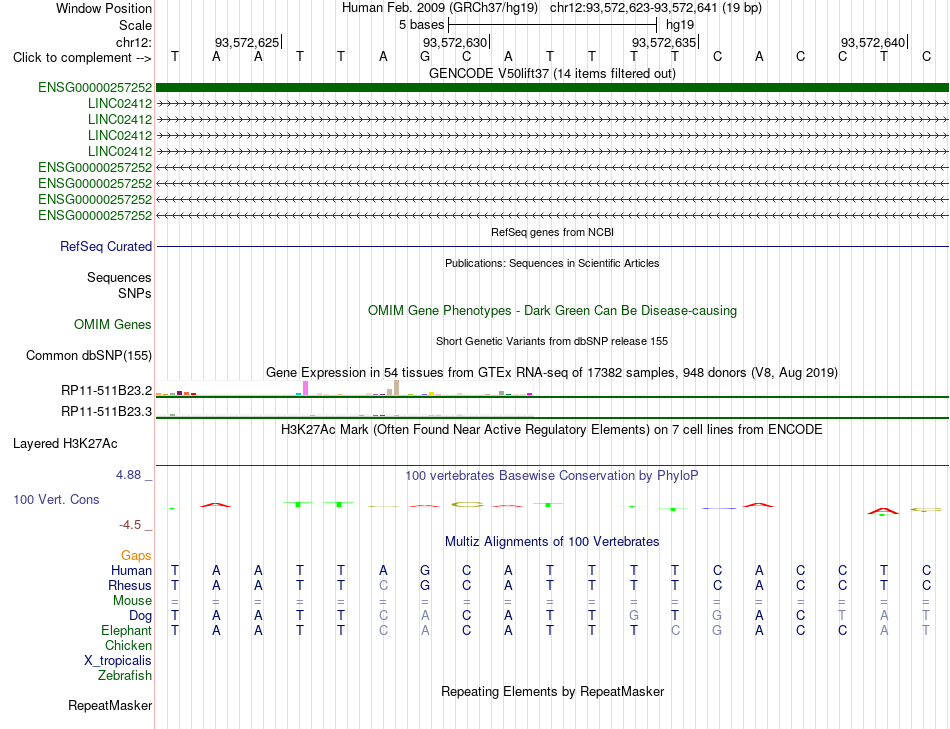Click the "chr12:" ruler label
The image size is (950, 729).
point(134,42)
